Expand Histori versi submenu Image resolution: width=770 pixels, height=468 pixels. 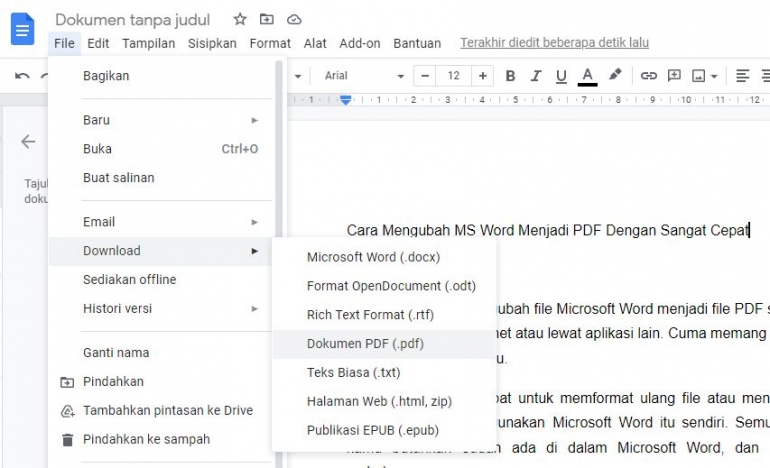click(x=160, y=309)
